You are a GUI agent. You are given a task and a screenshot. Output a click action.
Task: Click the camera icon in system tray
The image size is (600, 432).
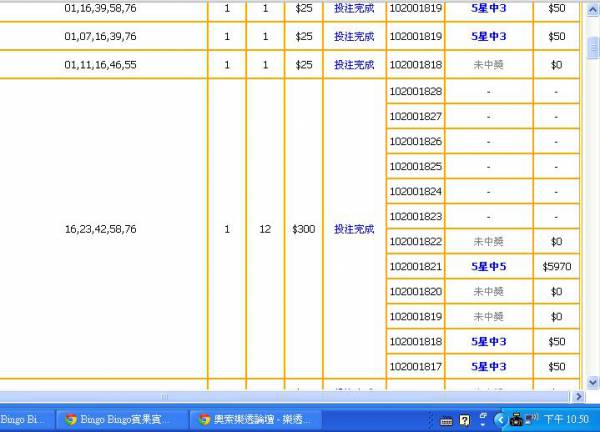516,420
